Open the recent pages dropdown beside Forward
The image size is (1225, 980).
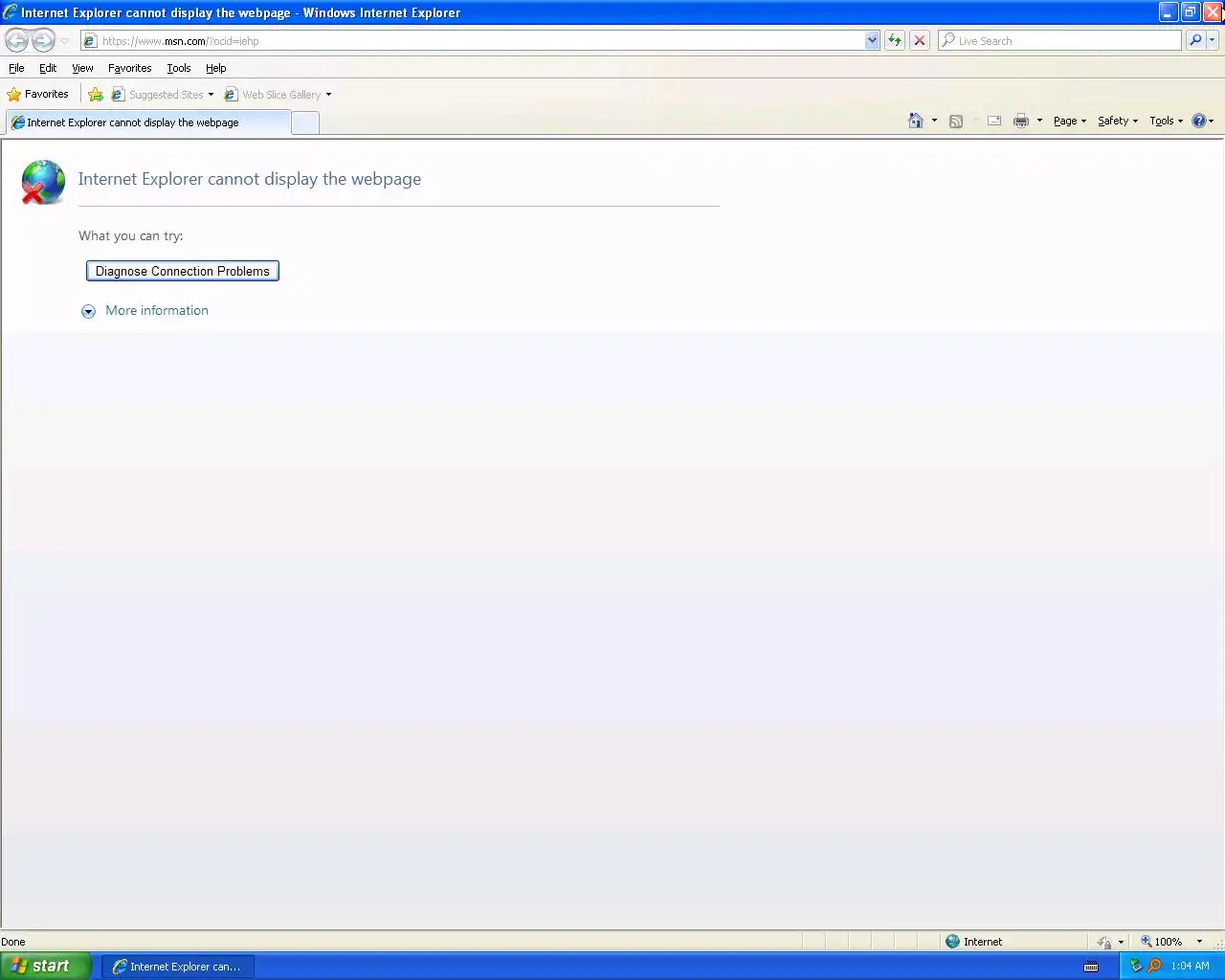click(x=64, y=41)
